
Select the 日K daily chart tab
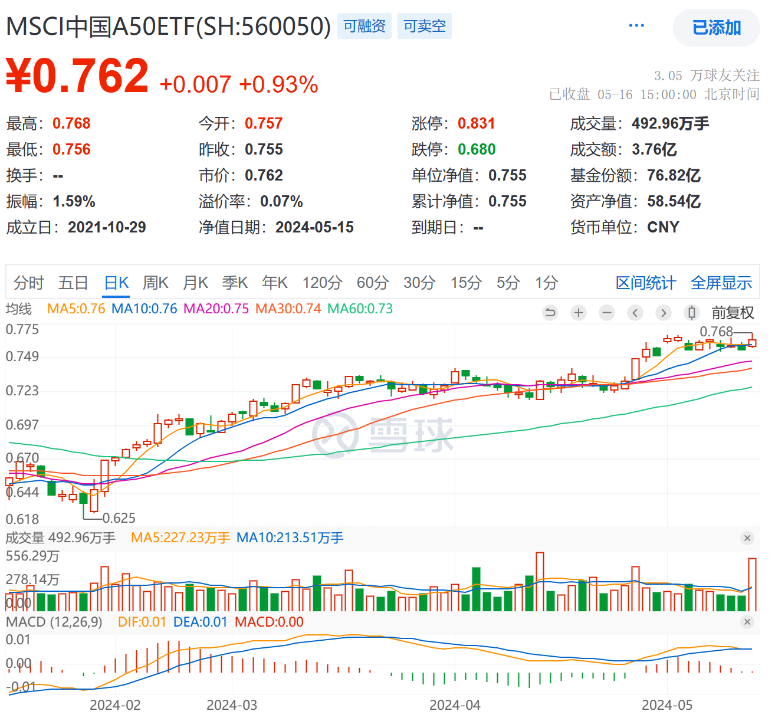pyautogui.click(x=117, y=283)
